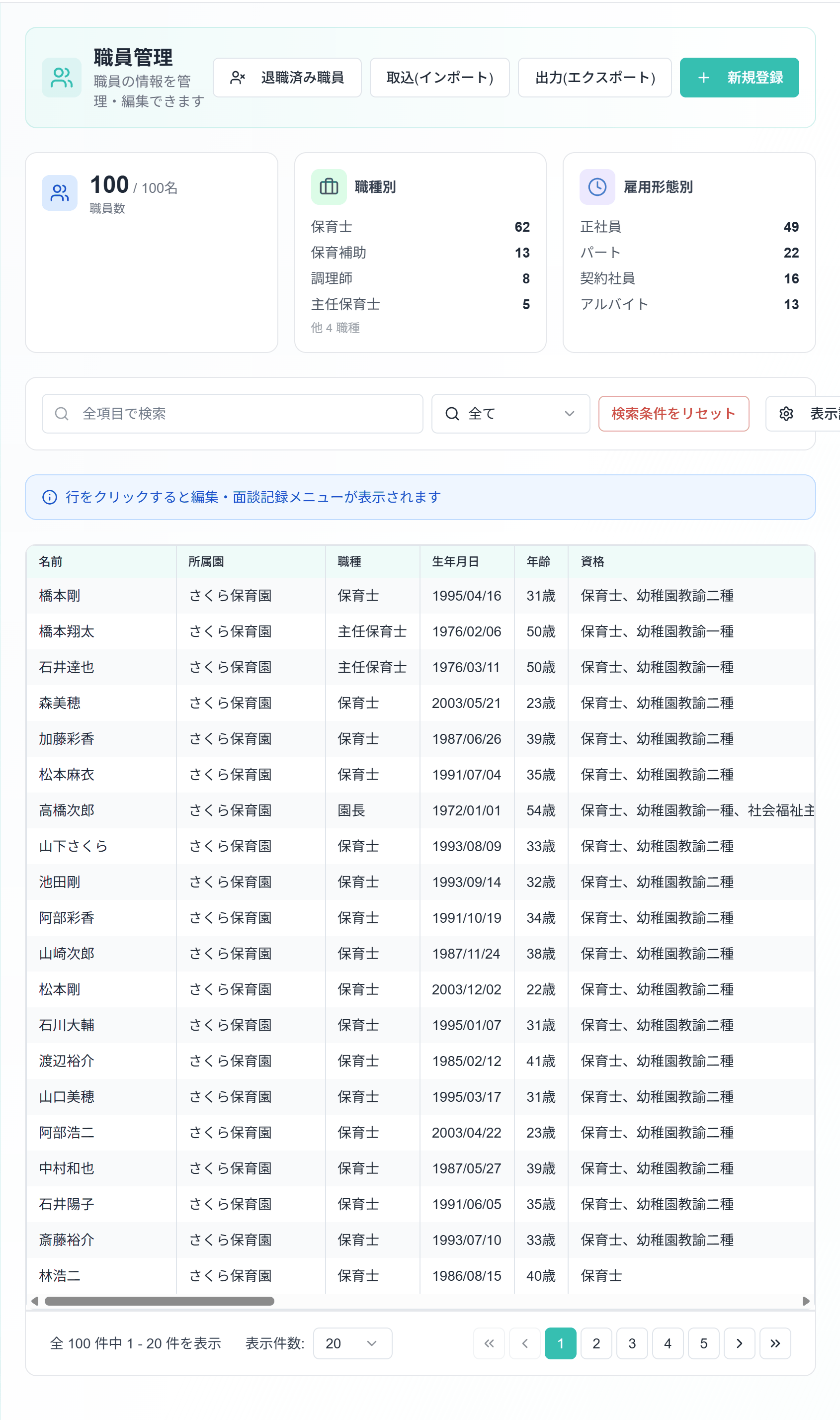Click 他 4 職種 text

point(335,328)
